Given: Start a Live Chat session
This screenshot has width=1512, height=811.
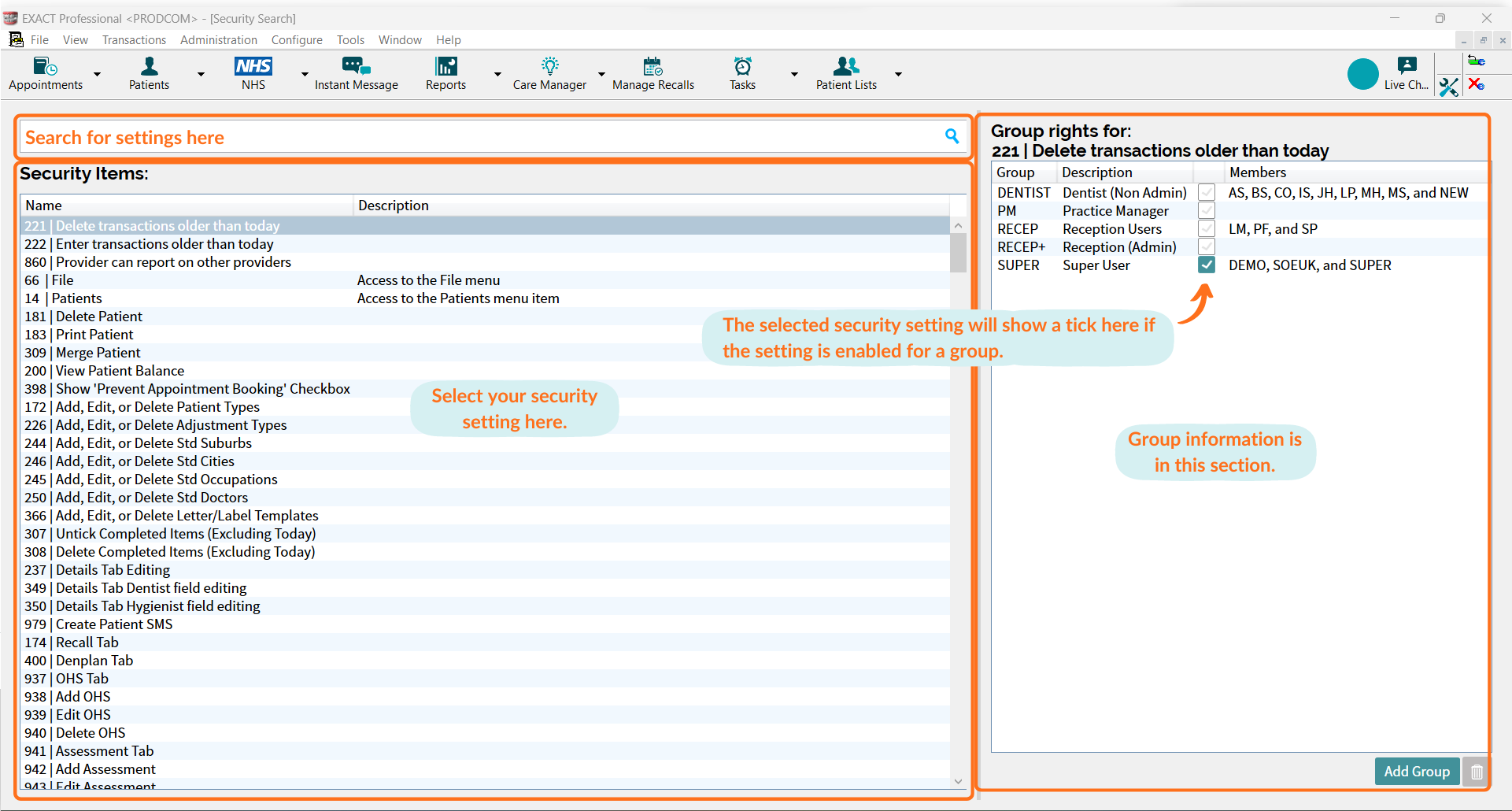Looking at the screenshot, I should click(x=1407, y=74).
